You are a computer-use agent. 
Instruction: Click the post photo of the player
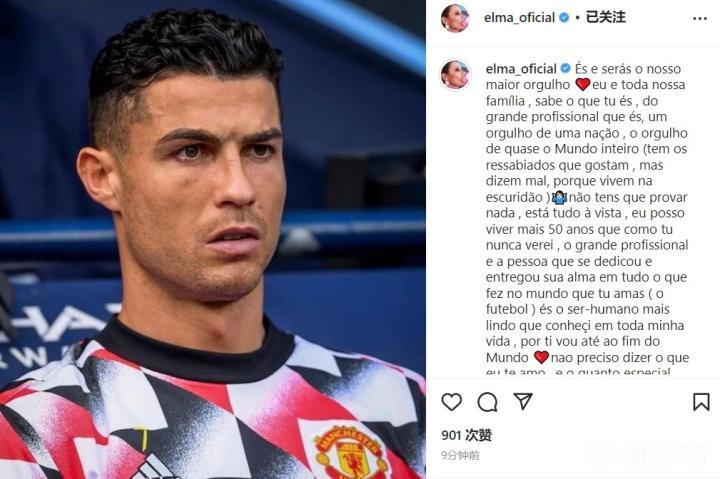click(x=213, y=239)
